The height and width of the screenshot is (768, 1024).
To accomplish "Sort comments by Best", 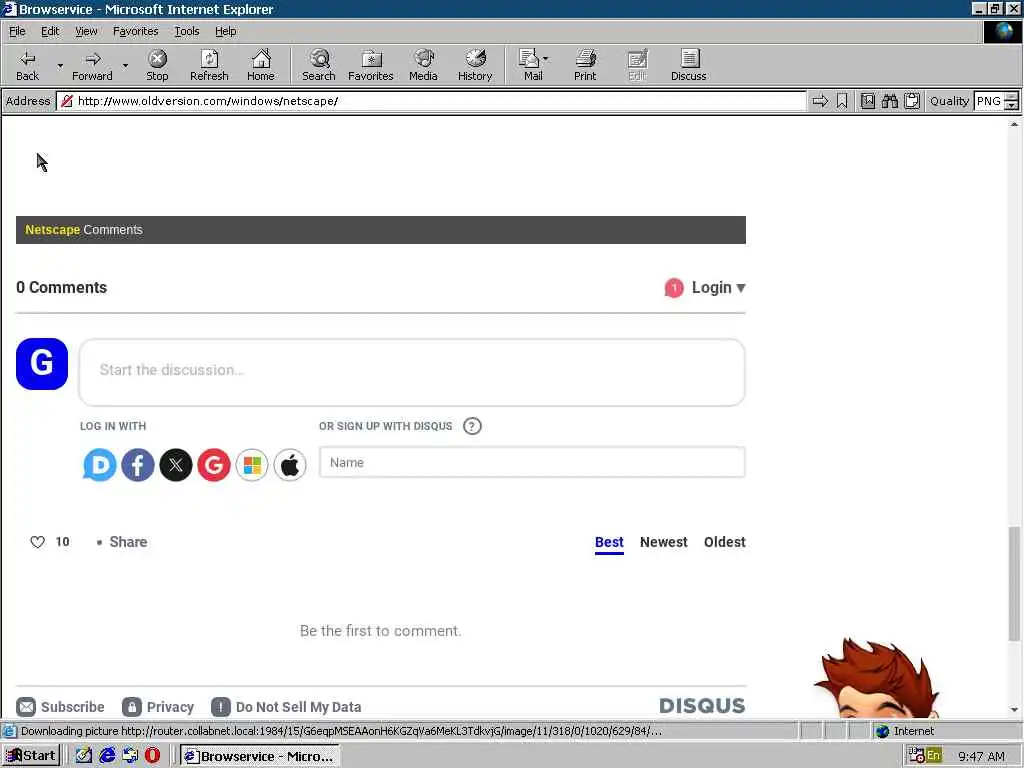I will [x=609, y=543].
